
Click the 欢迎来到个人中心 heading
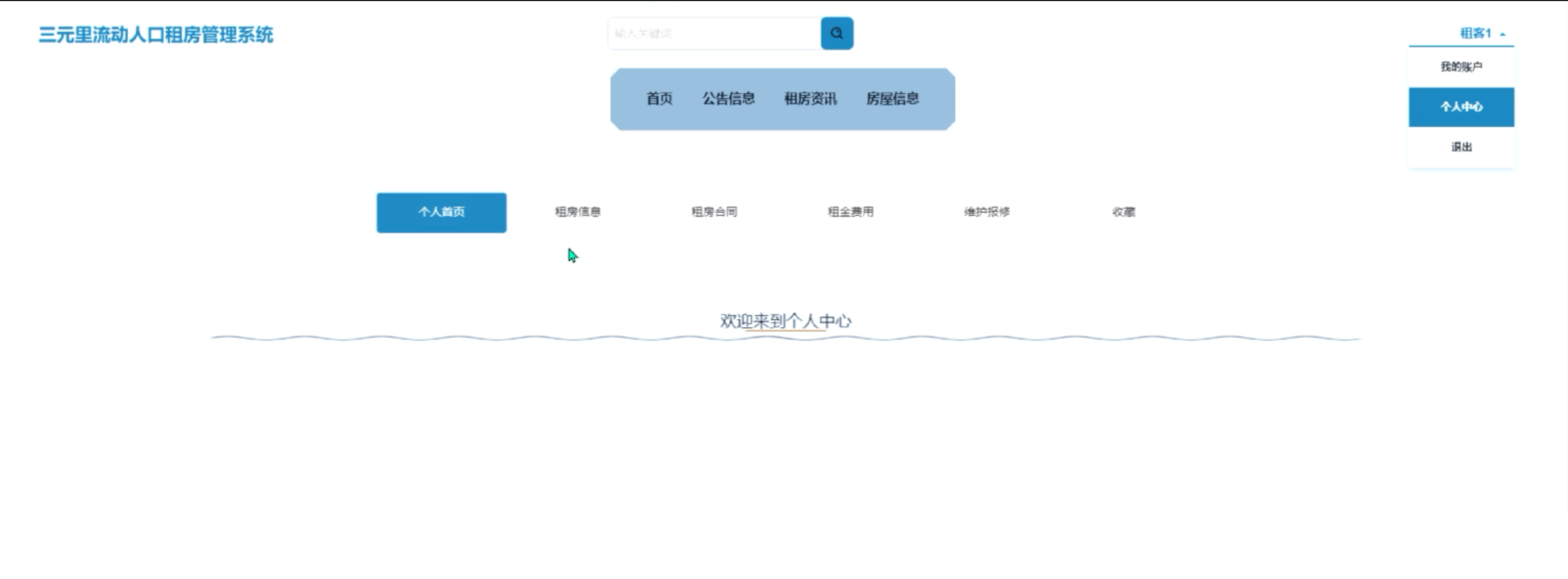click(785, 320)
